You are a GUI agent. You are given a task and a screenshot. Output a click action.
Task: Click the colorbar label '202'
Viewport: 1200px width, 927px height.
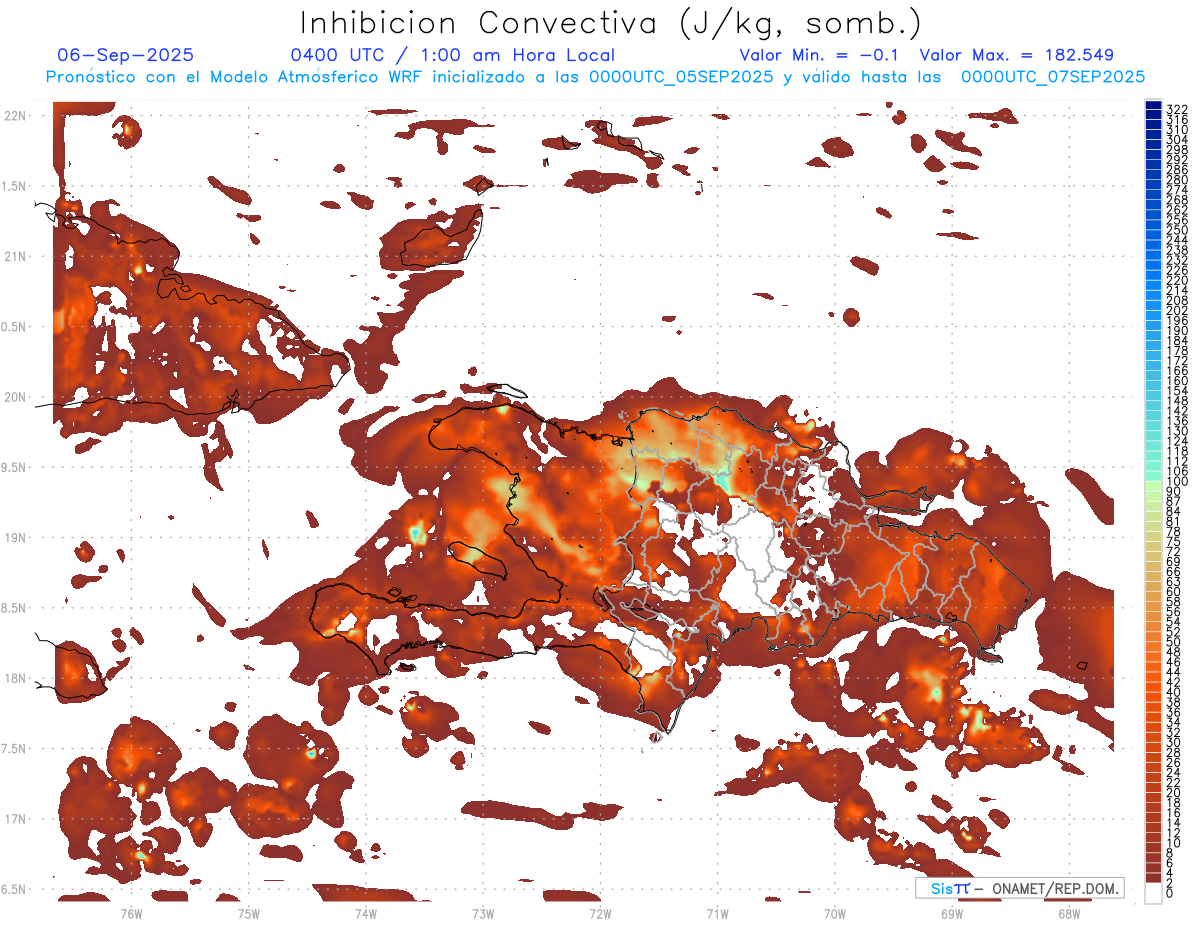tap(1176, 311)
